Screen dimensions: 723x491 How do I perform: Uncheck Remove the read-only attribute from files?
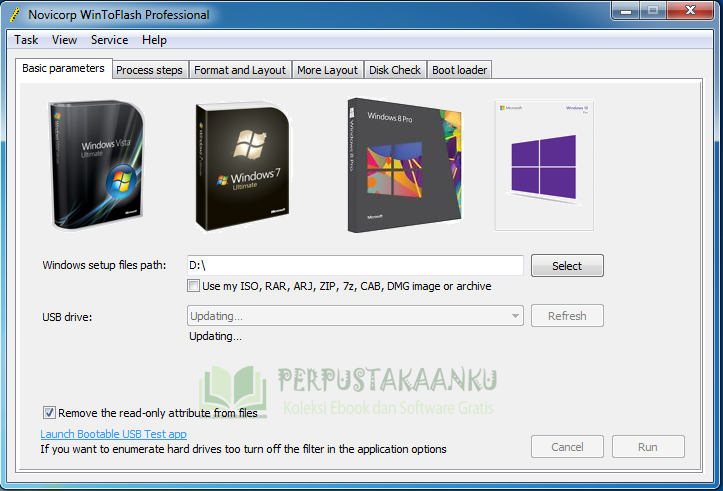(x=49, y=413)
